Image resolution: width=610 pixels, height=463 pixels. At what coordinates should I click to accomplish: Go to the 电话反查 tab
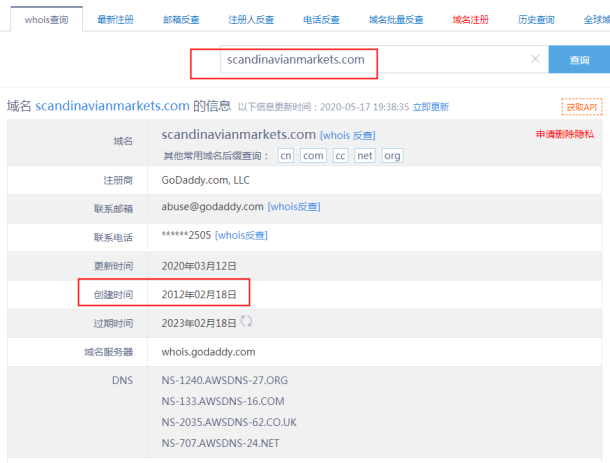click(x=321, y=19)
